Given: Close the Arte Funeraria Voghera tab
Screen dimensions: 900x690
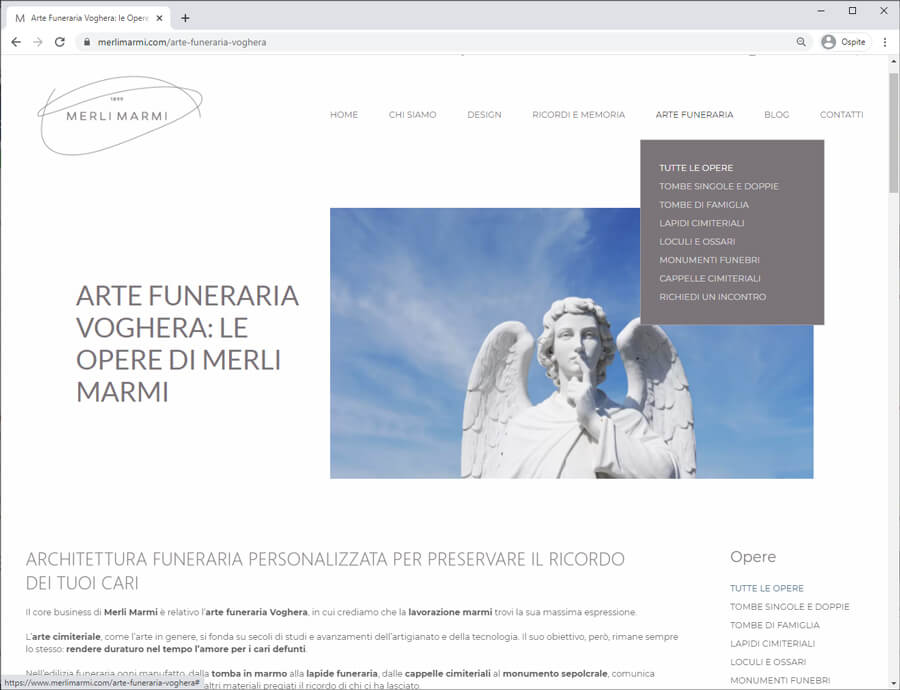Looking at the screenshot, I should (x=160, y=18).
